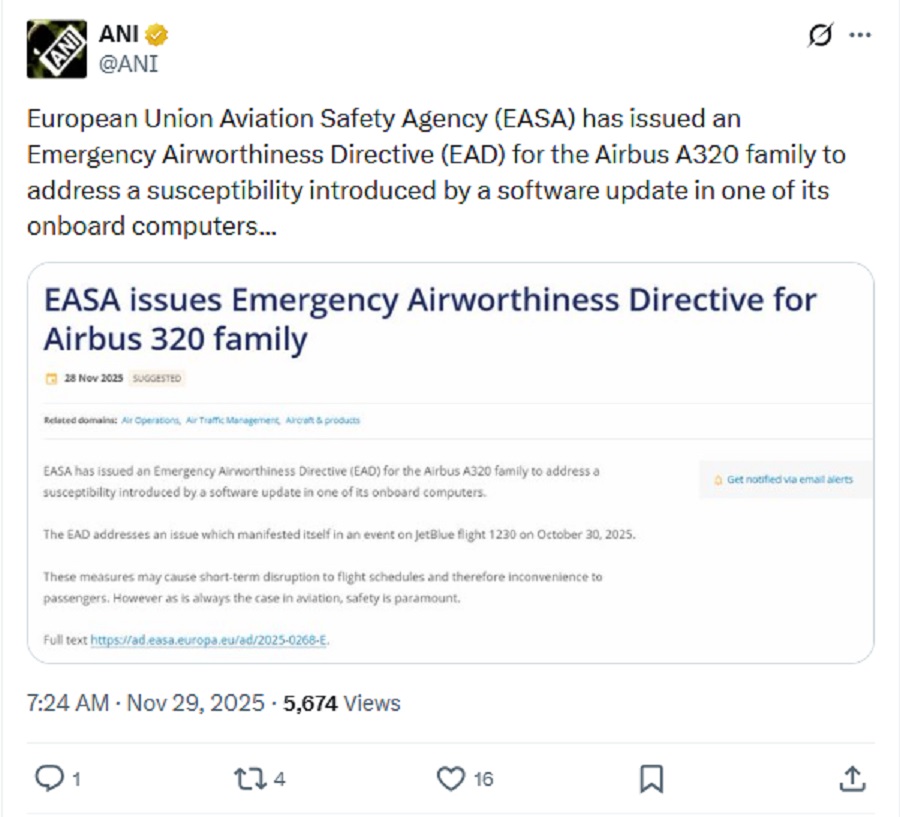900x817 pixels.
Task: Click the ANI display name
Action: coord(118,36)
